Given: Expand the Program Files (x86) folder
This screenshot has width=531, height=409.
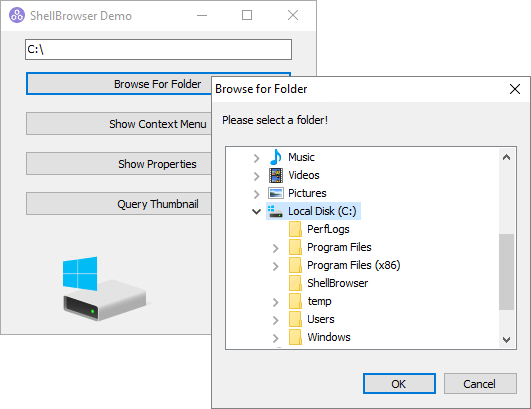Looking at the screenshot, I should tap(276, 266).
